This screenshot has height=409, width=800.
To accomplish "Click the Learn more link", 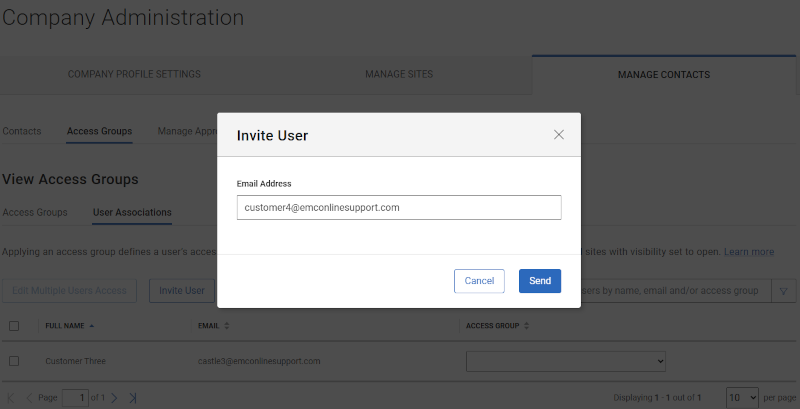I will tap(748, 252).
